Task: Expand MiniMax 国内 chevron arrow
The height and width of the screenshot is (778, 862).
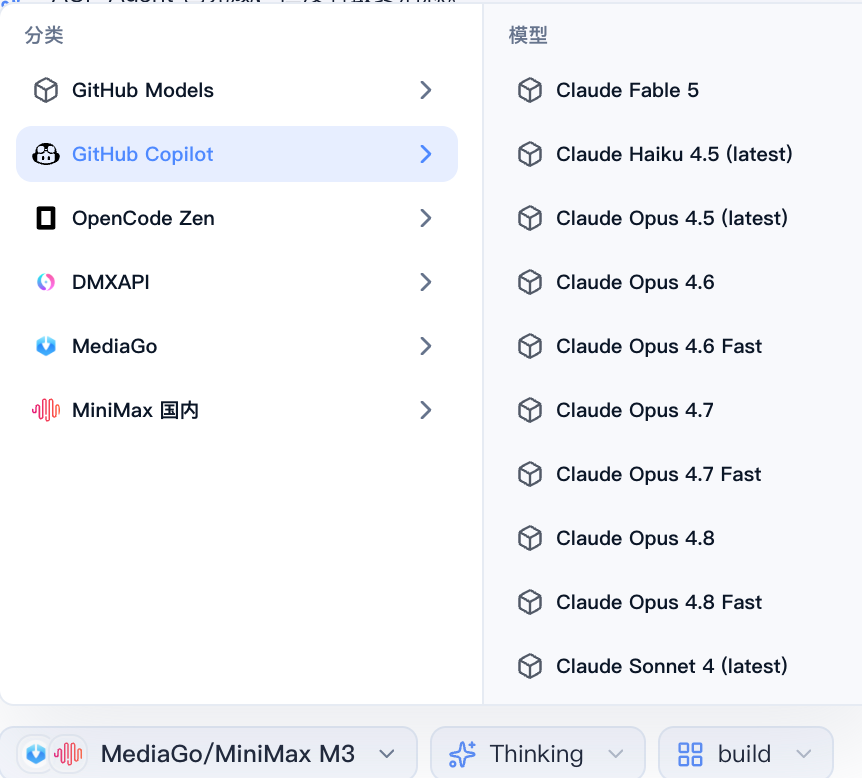Action: pos(426,410)
